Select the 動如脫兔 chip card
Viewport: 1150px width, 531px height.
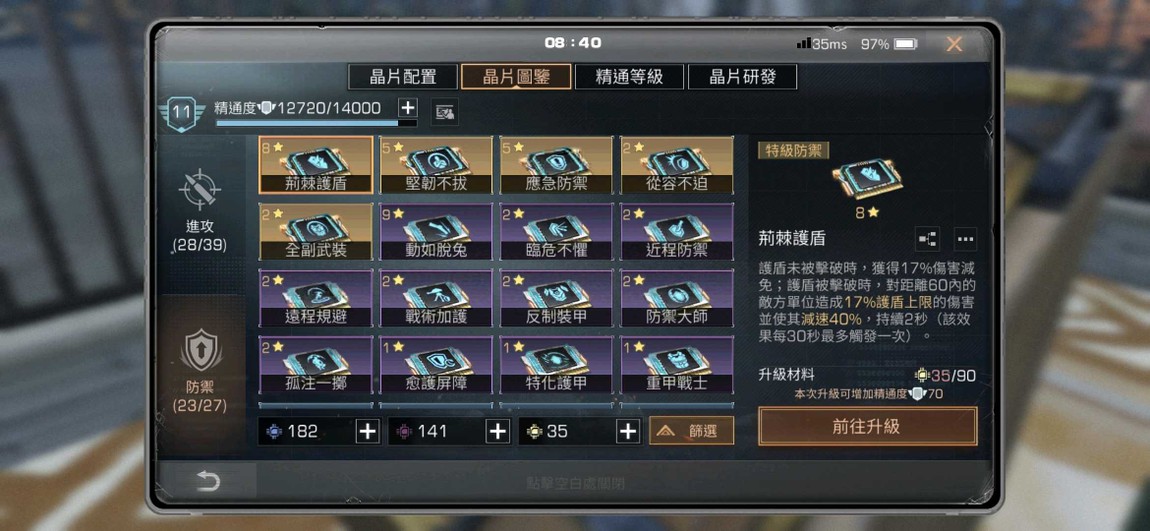[x=436, y=232]
